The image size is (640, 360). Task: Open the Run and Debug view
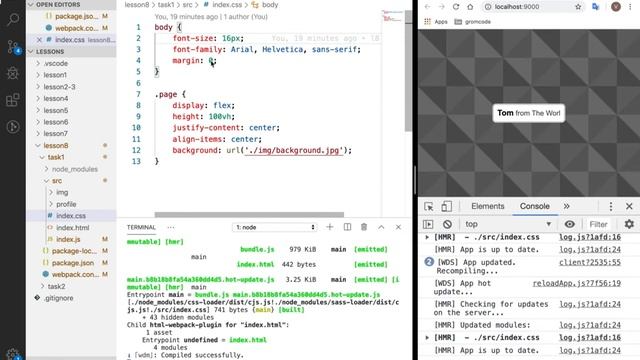tap(13, 73)
